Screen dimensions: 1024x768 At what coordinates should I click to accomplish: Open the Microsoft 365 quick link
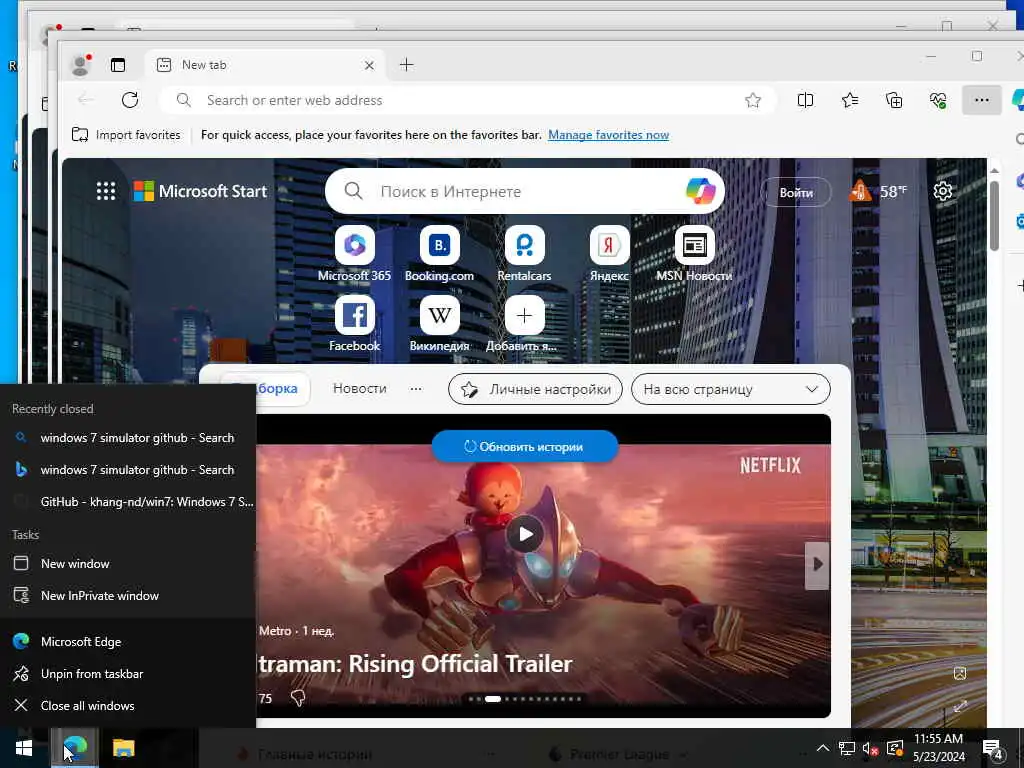[x=355, y=253]
